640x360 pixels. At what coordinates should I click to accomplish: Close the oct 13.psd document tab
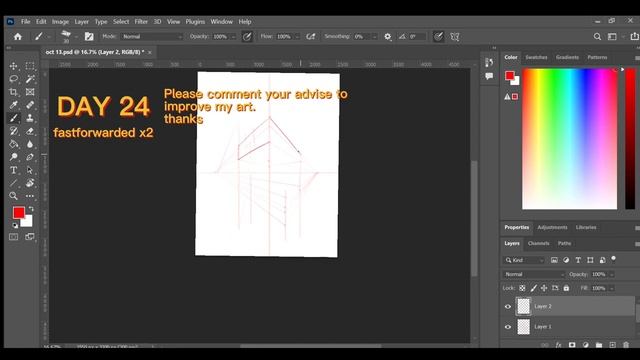pos(150,52)
